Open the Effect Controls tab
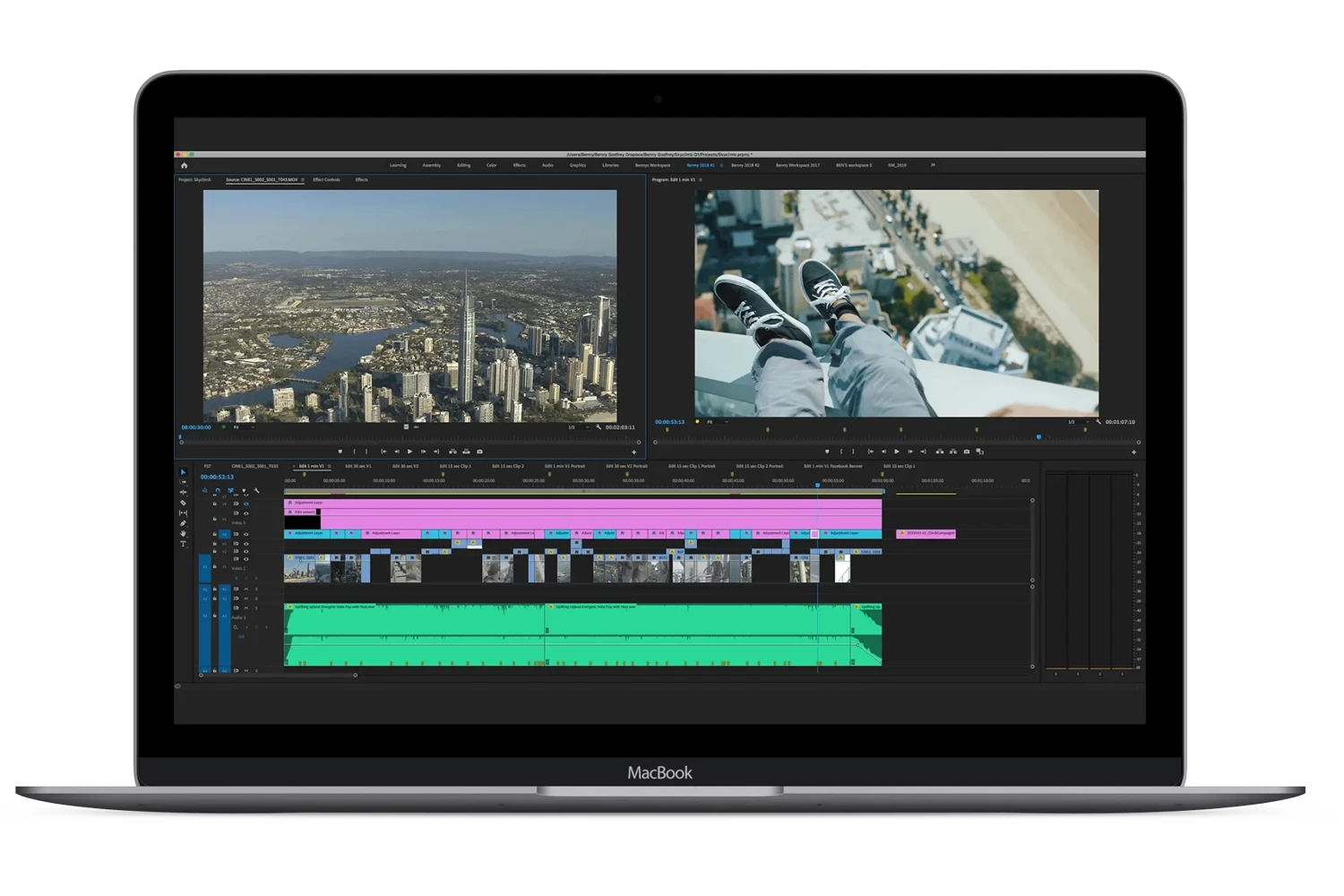Screen dimensions: 1344x896 pyautogui.click(x=326, y=180)
